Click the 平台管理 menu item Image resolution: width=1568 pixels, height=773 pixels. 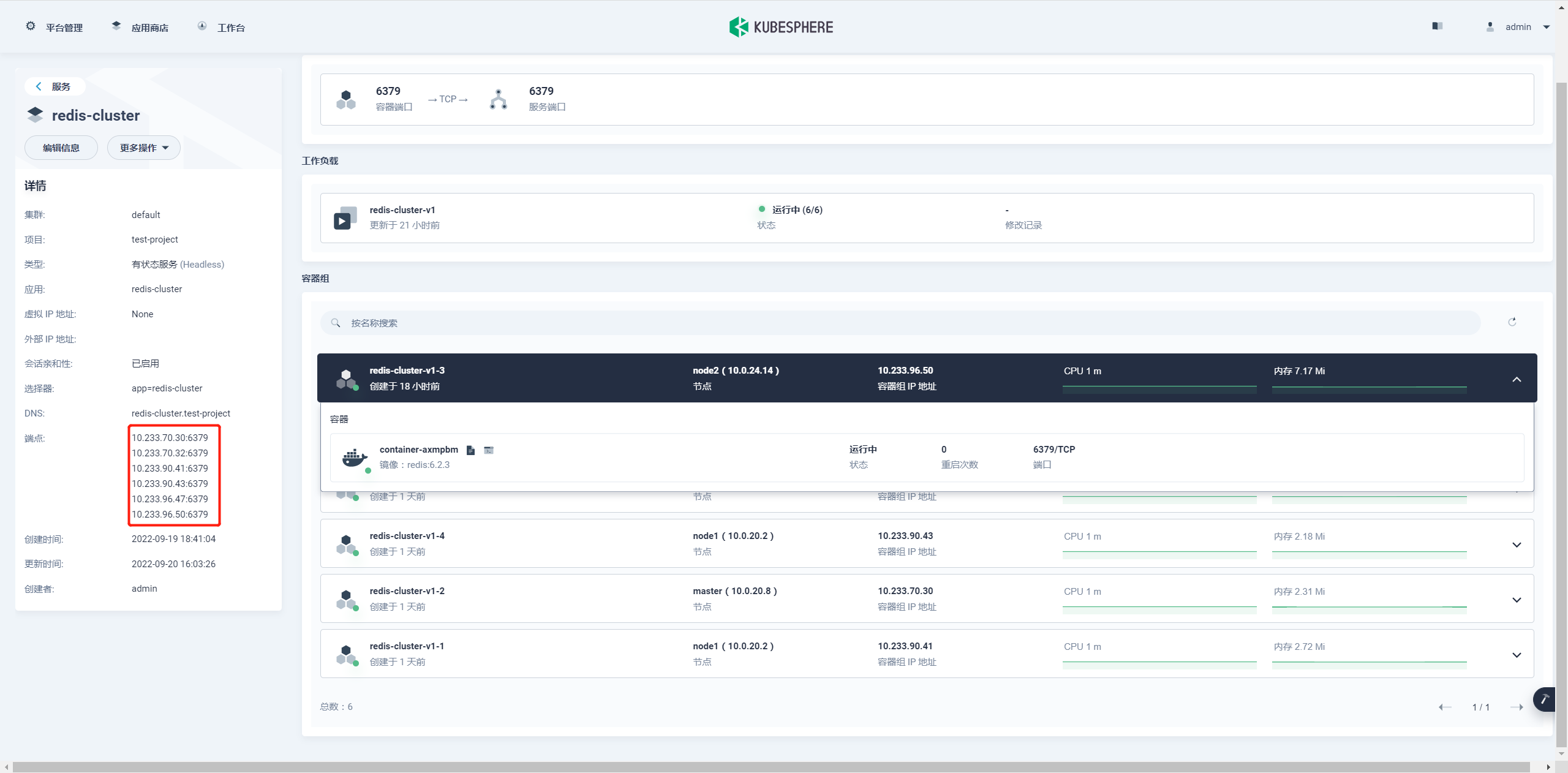coord(55,27)
